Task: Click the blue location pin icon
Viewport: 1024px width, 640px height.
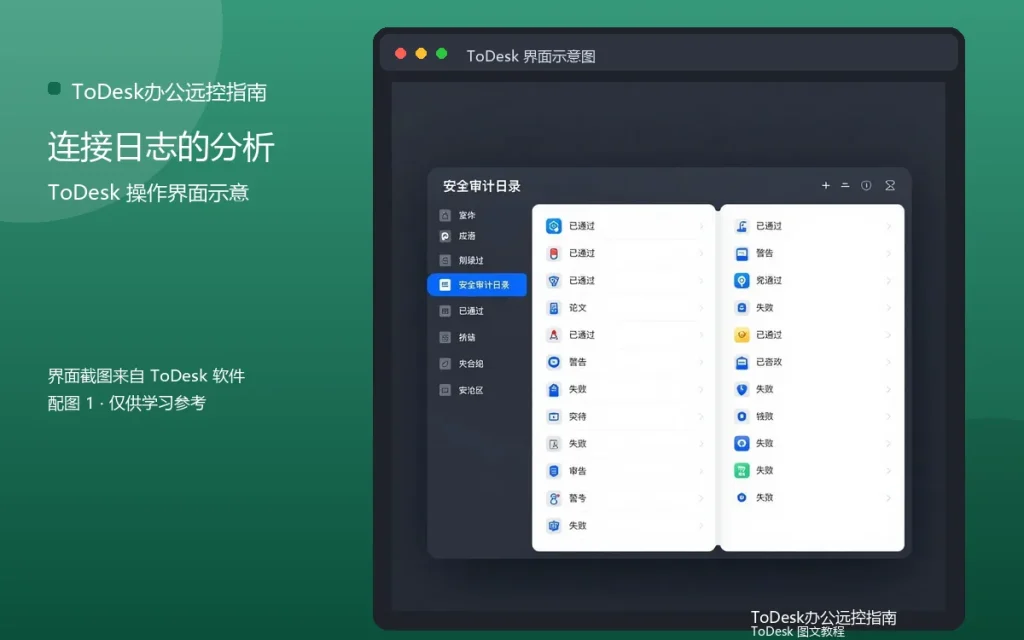Action: point(742,280)
